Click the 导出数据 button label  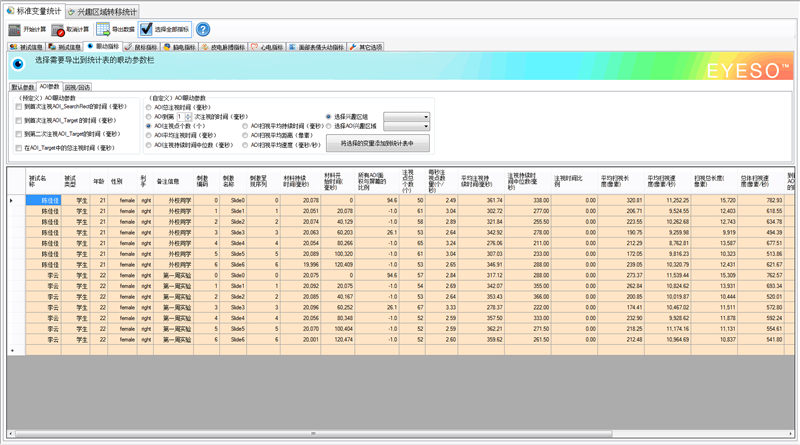coord(123,30)
